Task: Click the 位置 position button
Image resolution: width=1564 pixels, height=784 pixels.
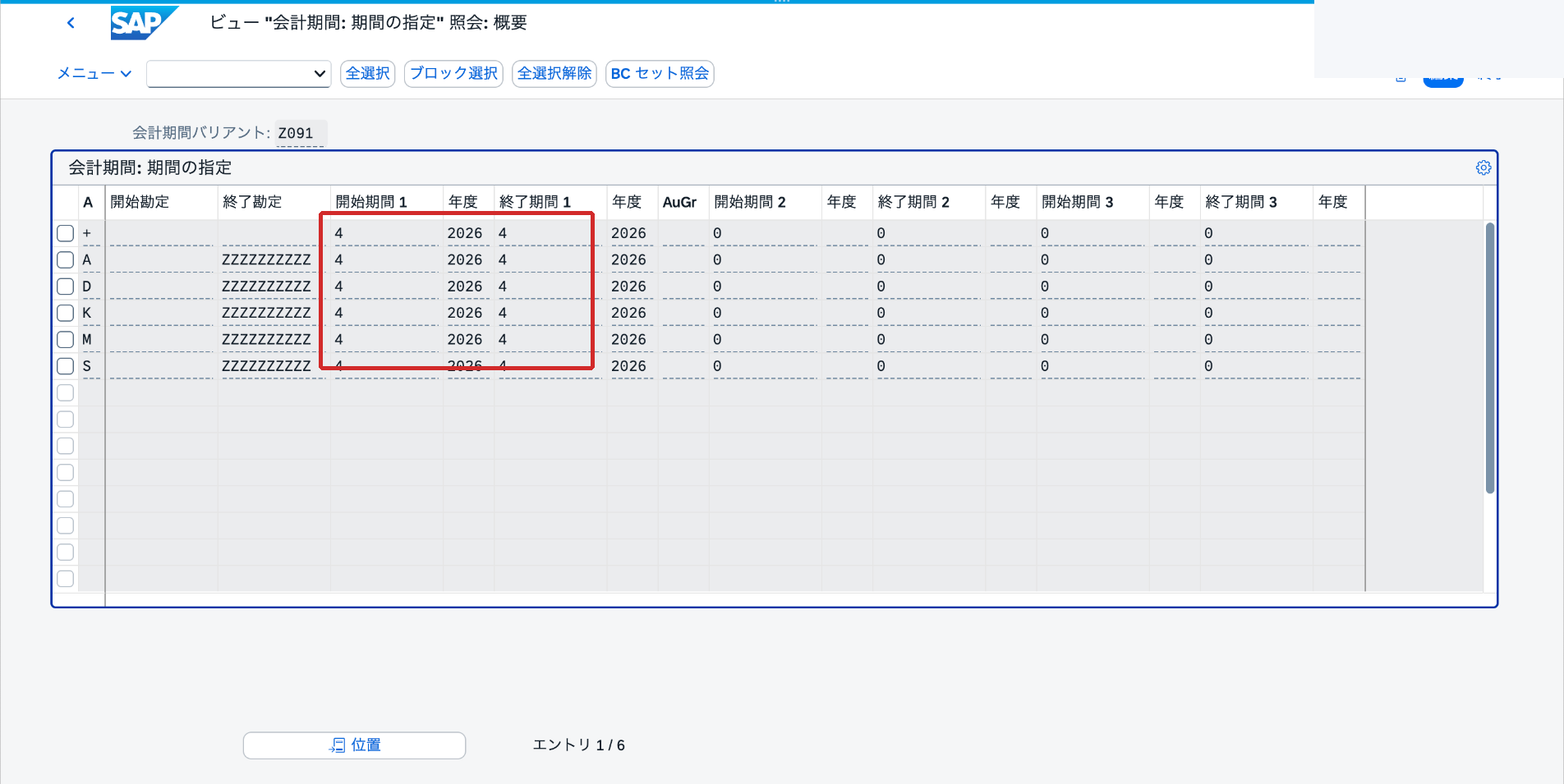Action: 354,745
